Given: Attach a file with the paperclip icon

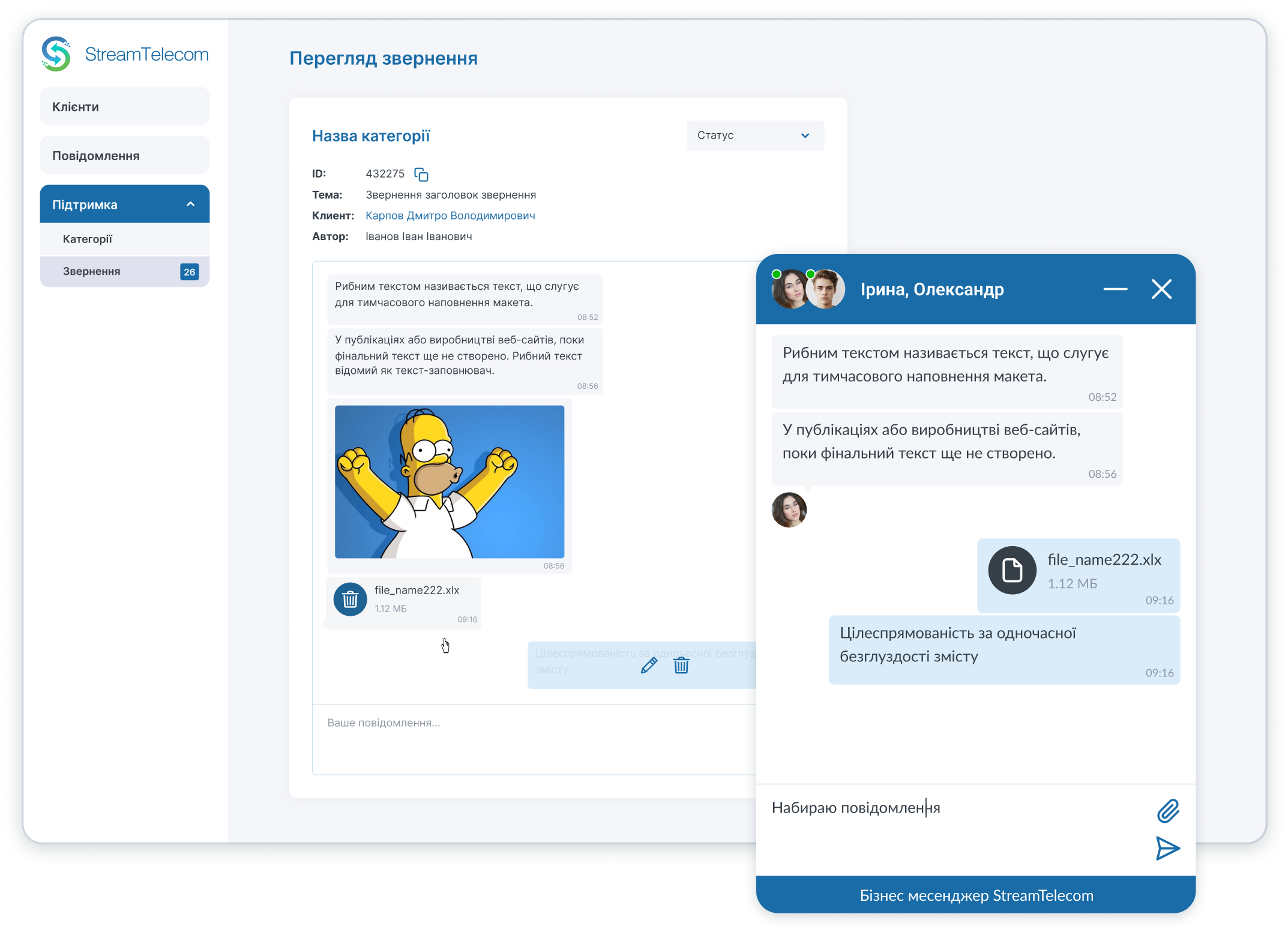Looking at the screenshot, I should (x=1168, y=811).
